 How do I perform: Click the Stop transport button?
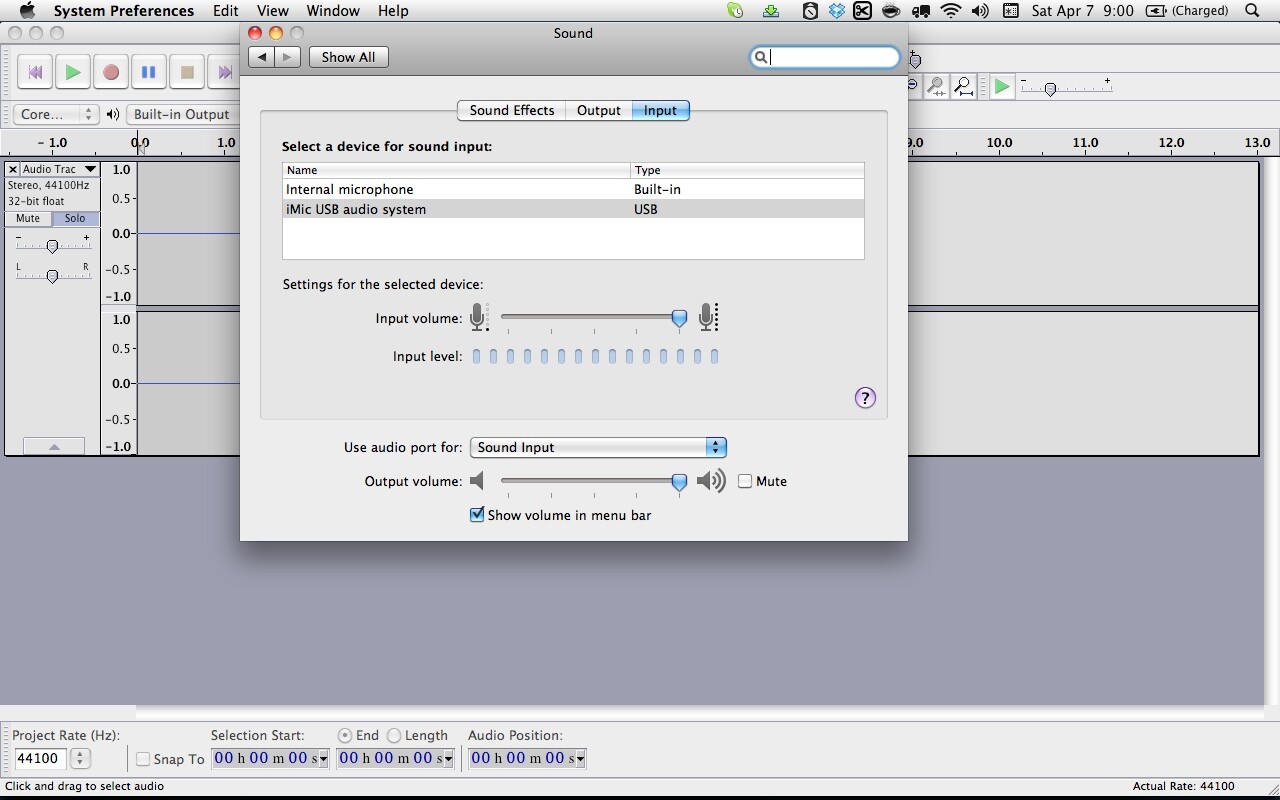click(x=187, y=72)
